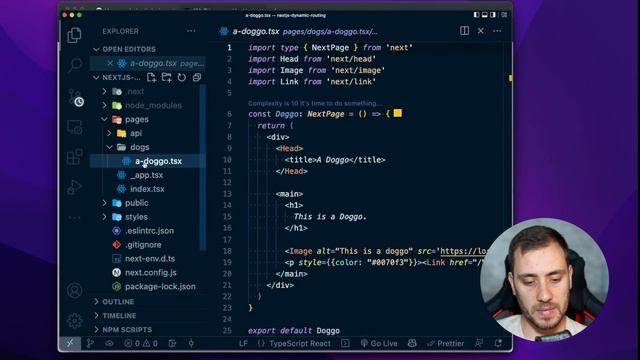The height and width of the screenshot is (360, 640).
Task: Open Explorer views and more actions menu
Action: click(191, 31)
